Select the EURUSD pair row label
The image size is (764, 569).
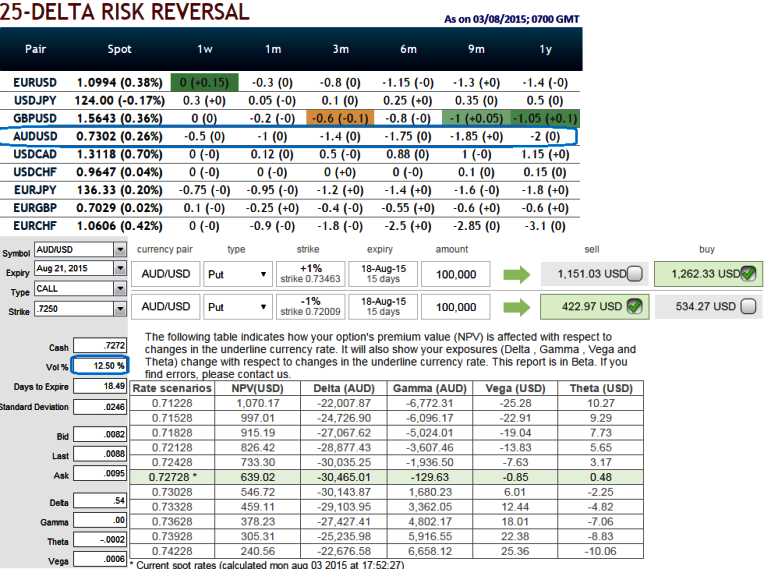coord(35,82)
